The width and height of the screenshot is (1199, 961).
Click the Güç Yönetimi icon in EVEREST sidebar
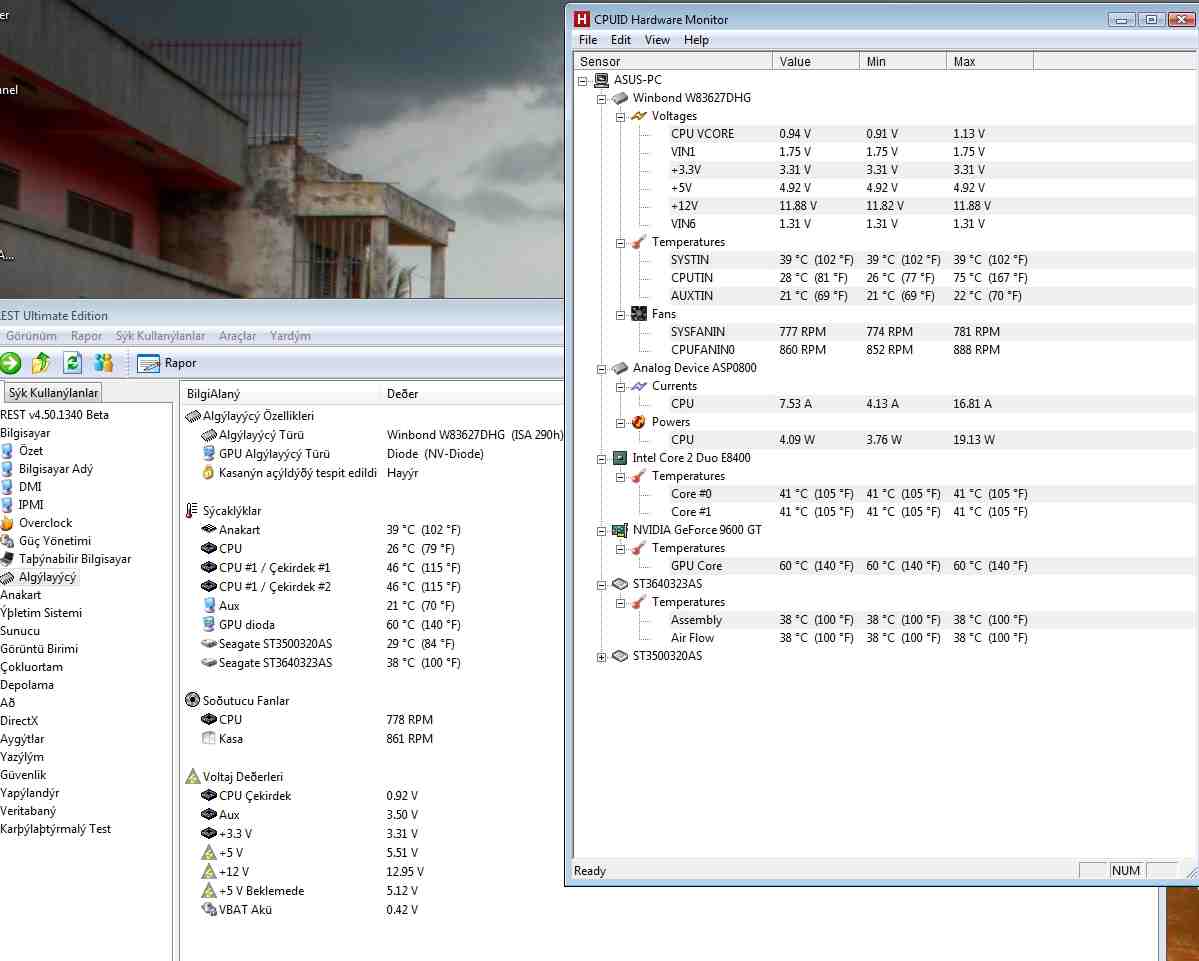[7, 541]
